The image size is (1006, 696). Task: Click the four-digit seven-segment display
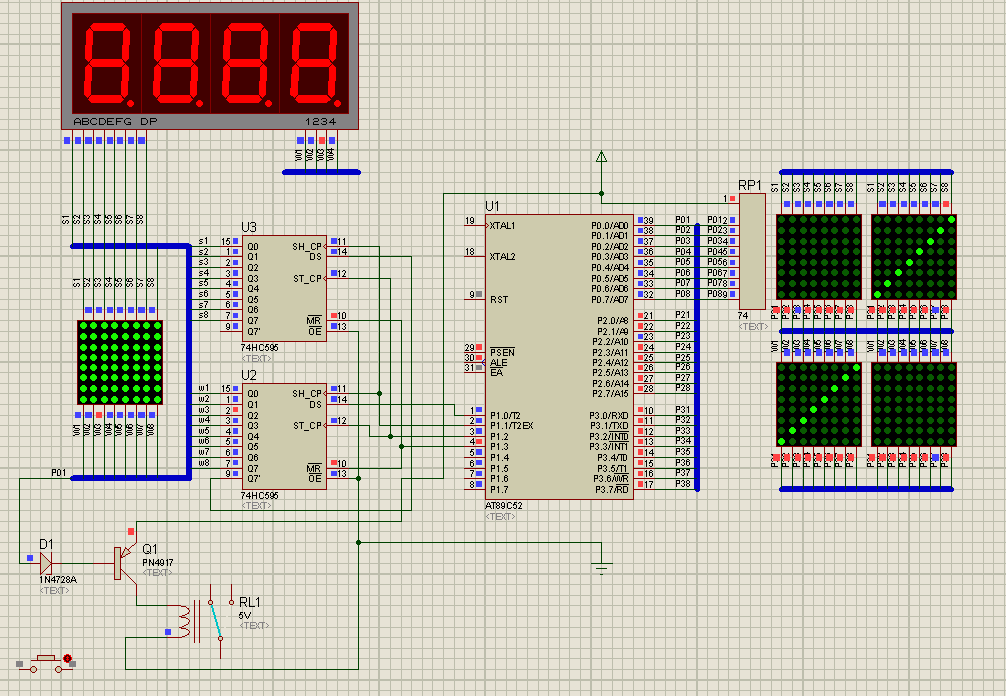click(210, 66)
